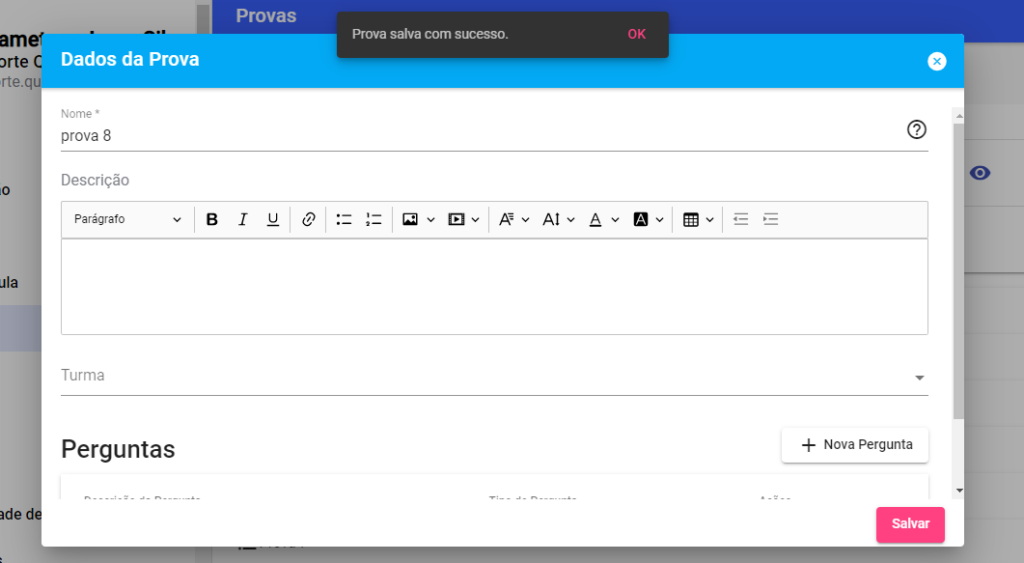Image resolution: width=1024 pixels, height=563 pixels.
Task: Open the help question mark icon
Action: point(916,129)
